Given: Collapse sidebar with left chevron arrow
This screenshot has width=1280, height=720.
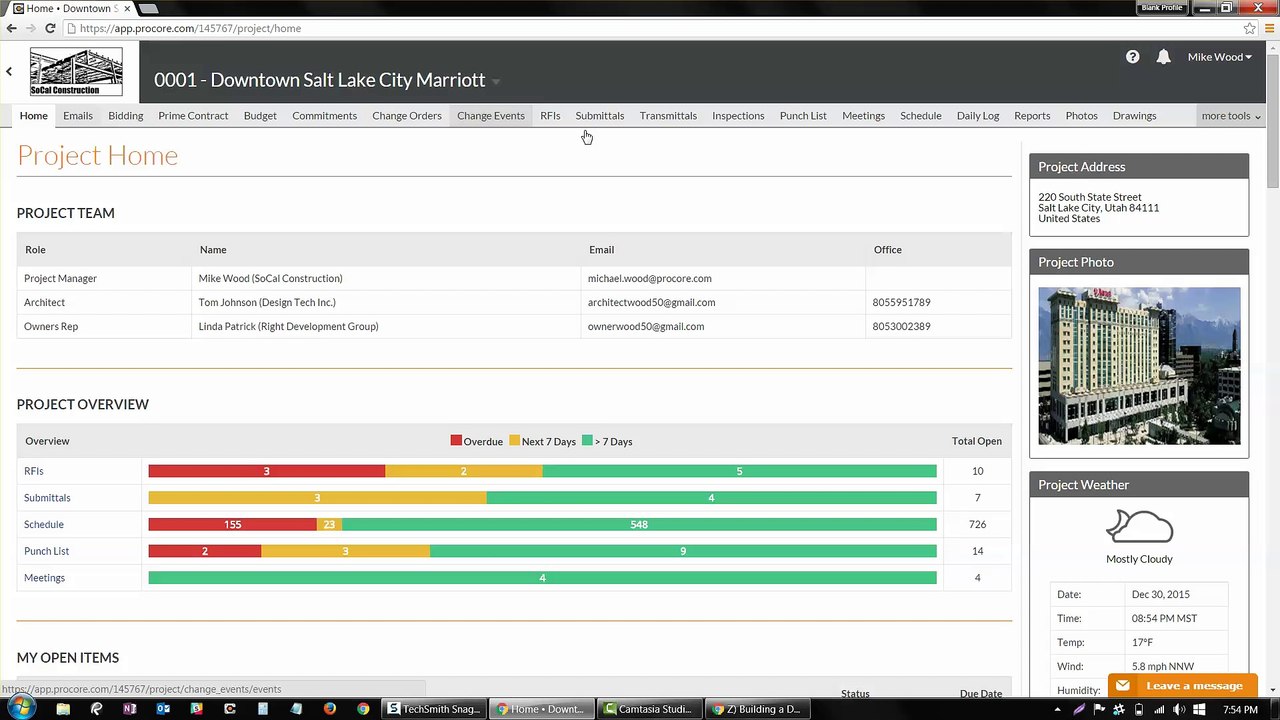Looking at the screenshot, I should click(9, 71).
